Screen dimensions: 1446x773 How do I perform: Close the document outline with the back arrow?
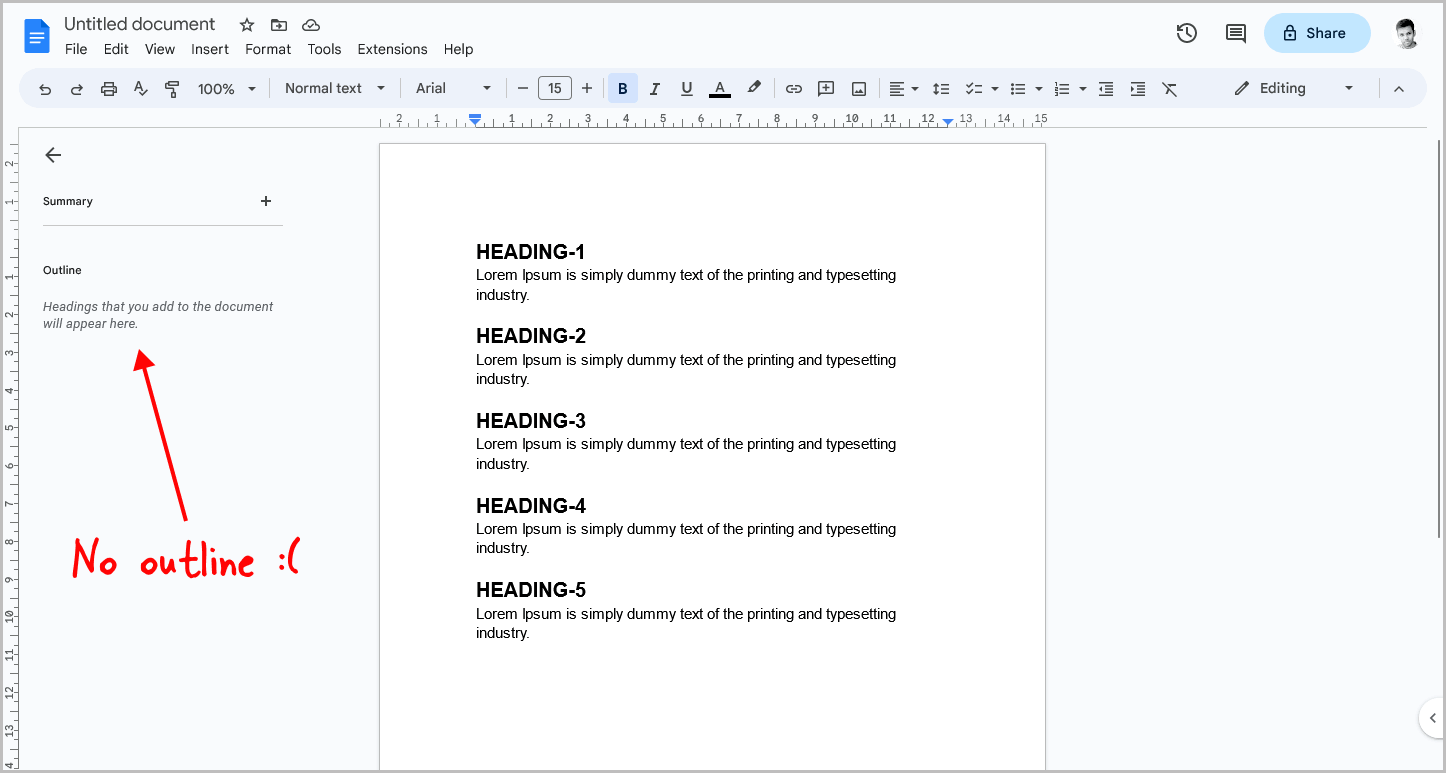pos(53,155)
